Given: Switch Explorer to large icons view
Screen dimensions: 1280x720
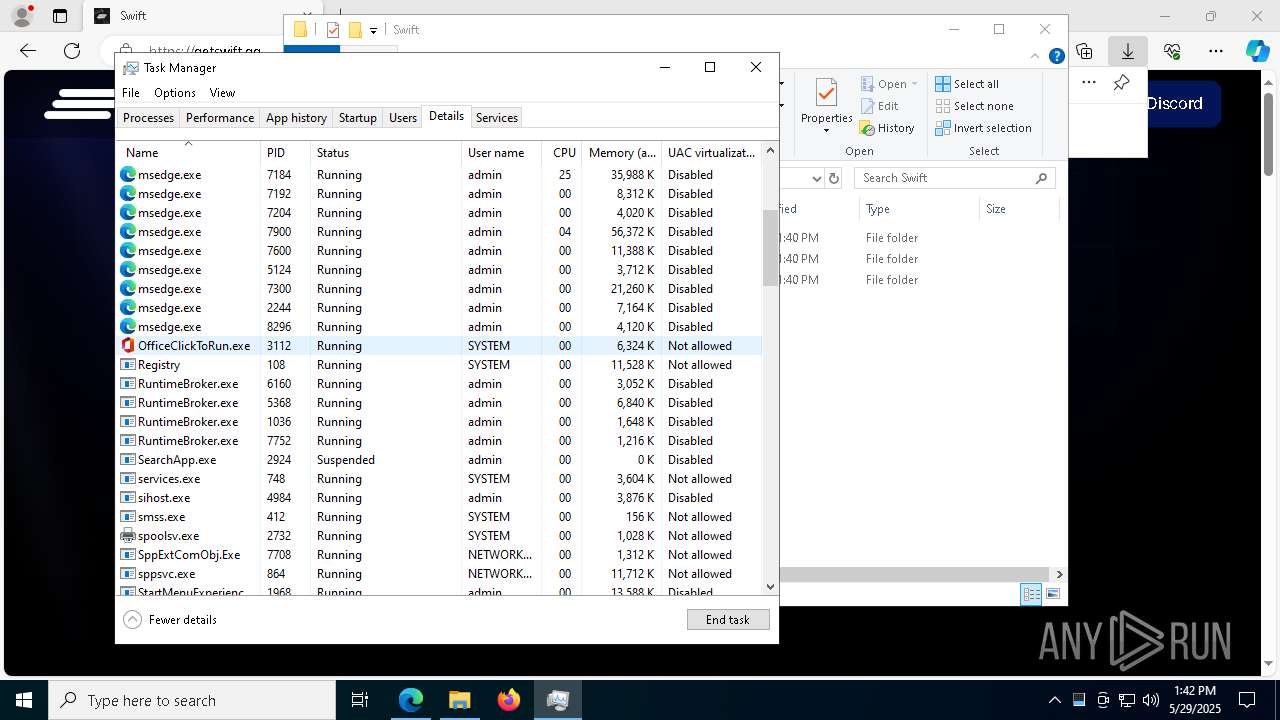Looking at the screenshot, I should [1052, 594].
